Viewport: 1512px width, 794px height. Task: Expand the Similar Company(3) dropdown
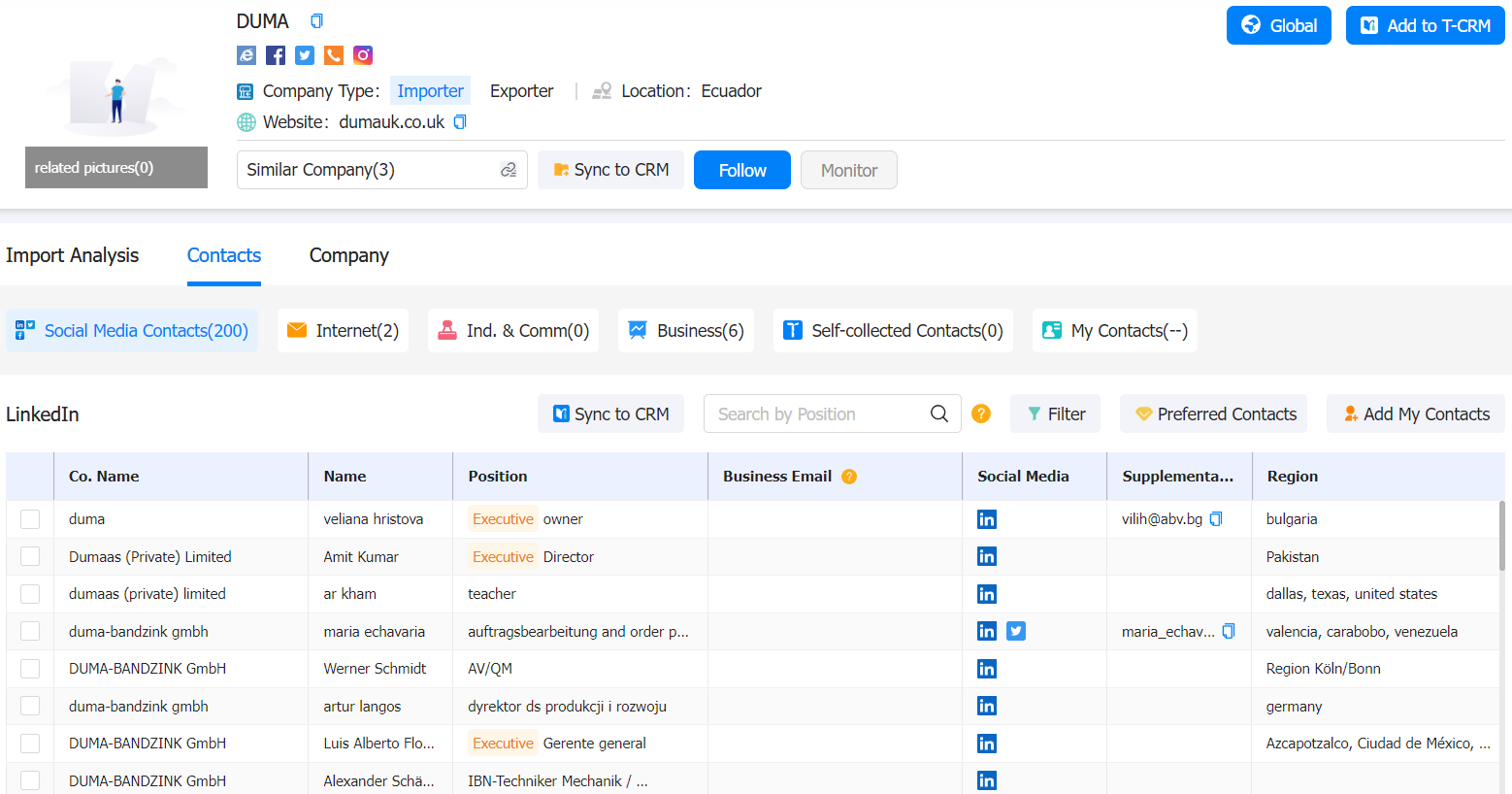click(382, 170)
